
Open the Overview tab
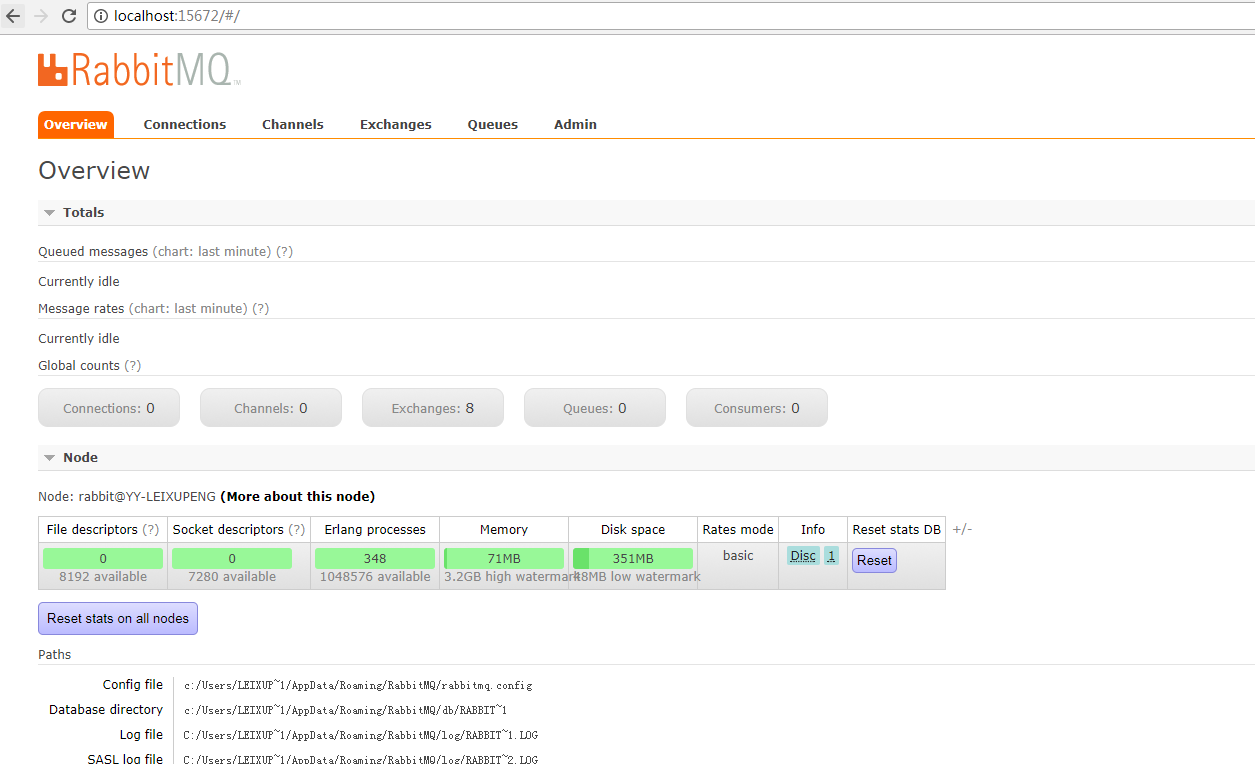(x=76, y=125)
